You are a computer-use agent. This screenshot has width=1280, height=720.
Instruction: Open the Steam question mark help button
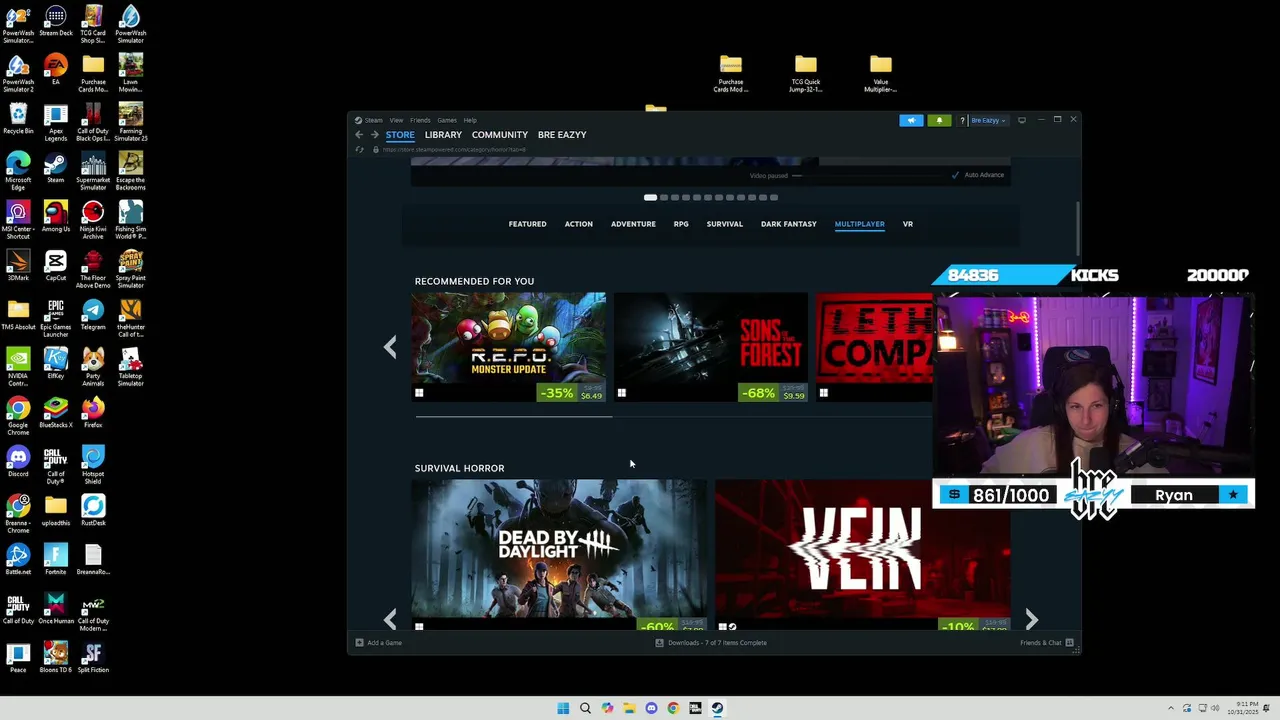point(962,120)
